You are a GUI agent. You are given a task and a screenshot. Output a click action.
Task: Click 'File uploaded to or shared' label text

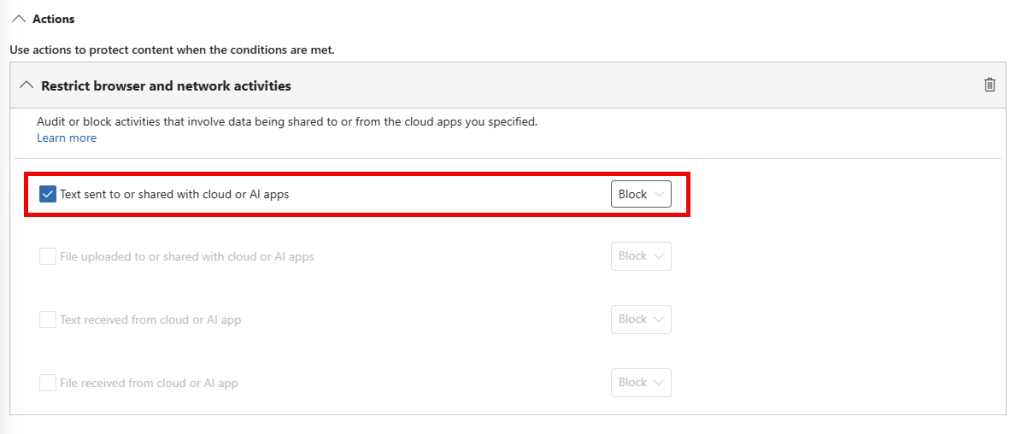tap(187, 257)
